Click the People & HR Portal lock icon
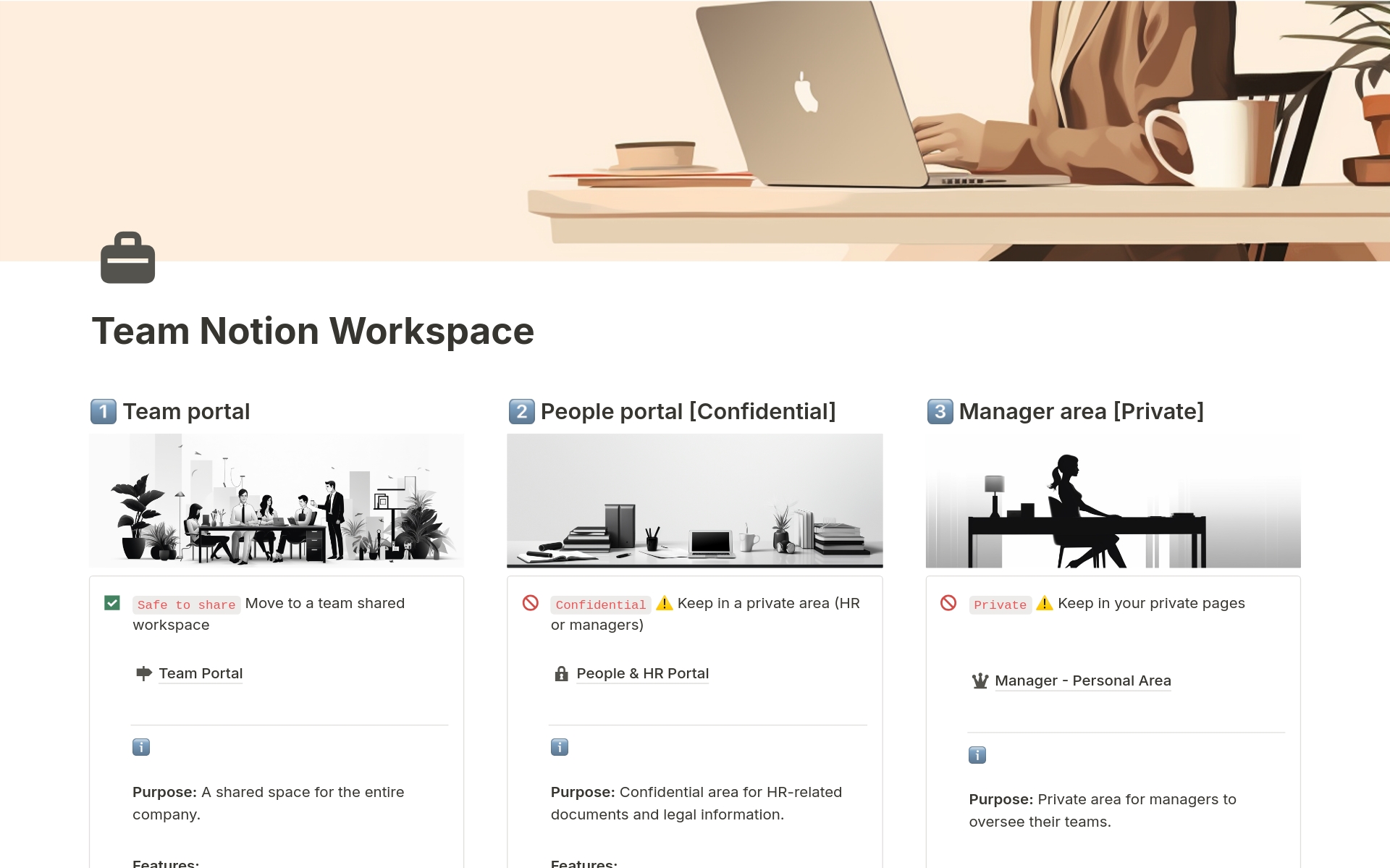Viewport: 1390px width, 868px height. click(559, 673)
